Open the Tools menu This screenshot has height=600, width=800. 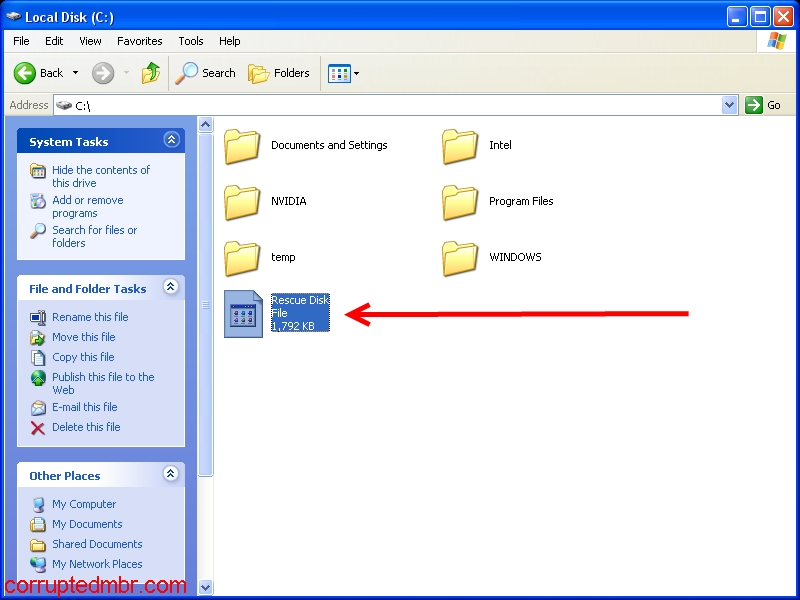[x=191, y=41]
